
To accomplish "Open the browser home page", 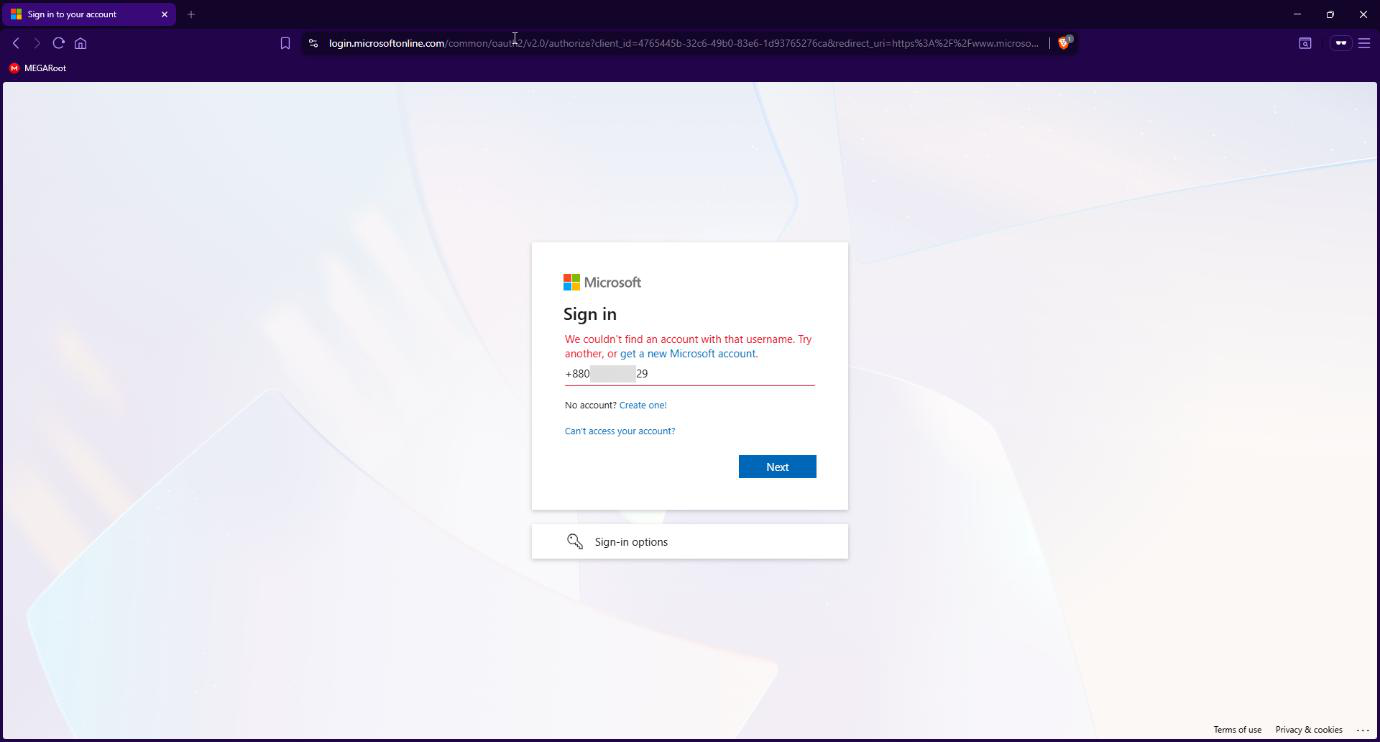I will pyautogui.click(x=81, y=43).
